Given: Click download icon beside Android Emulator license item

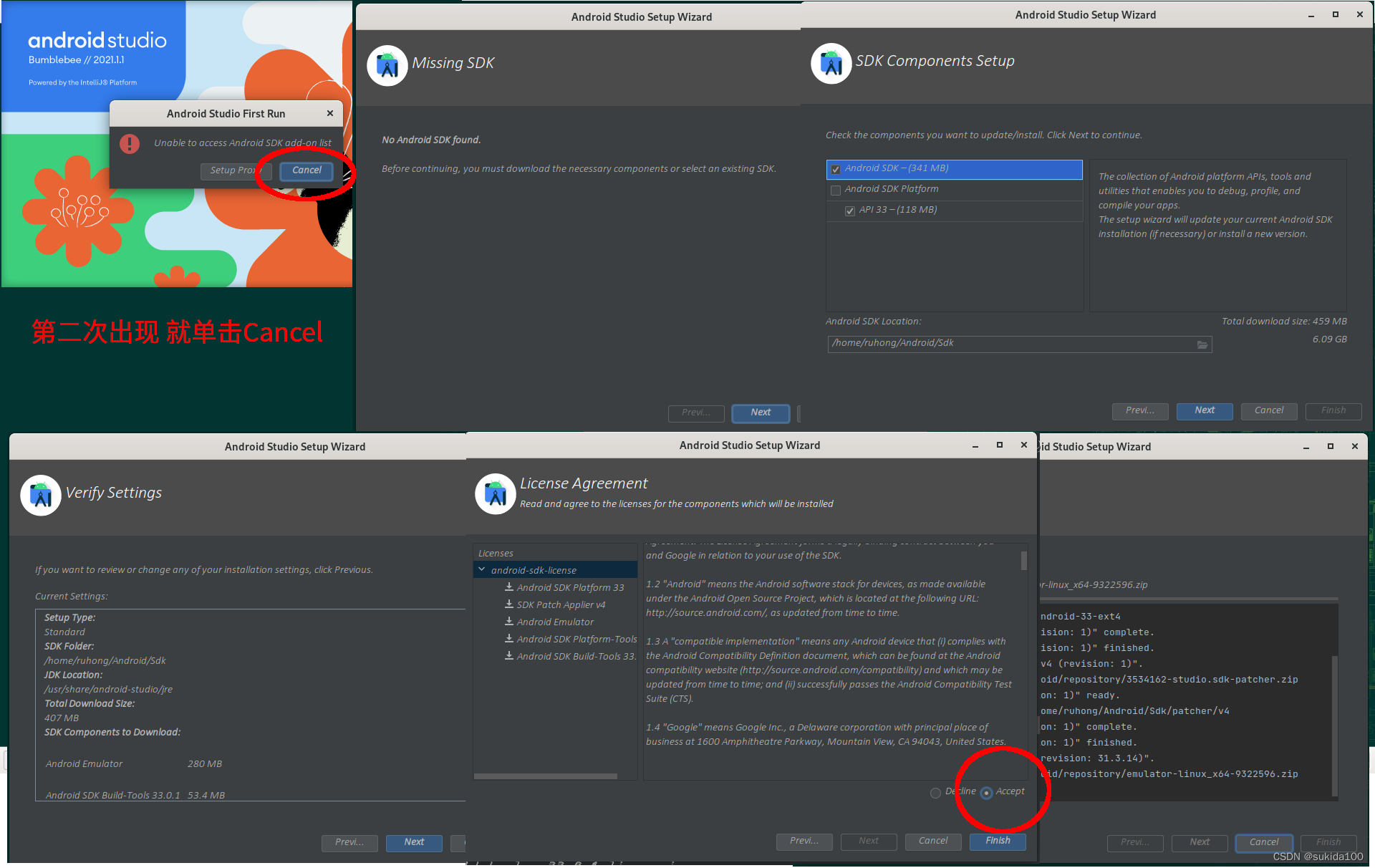Looking at the screenshot, I should click(x=509, y=622).
